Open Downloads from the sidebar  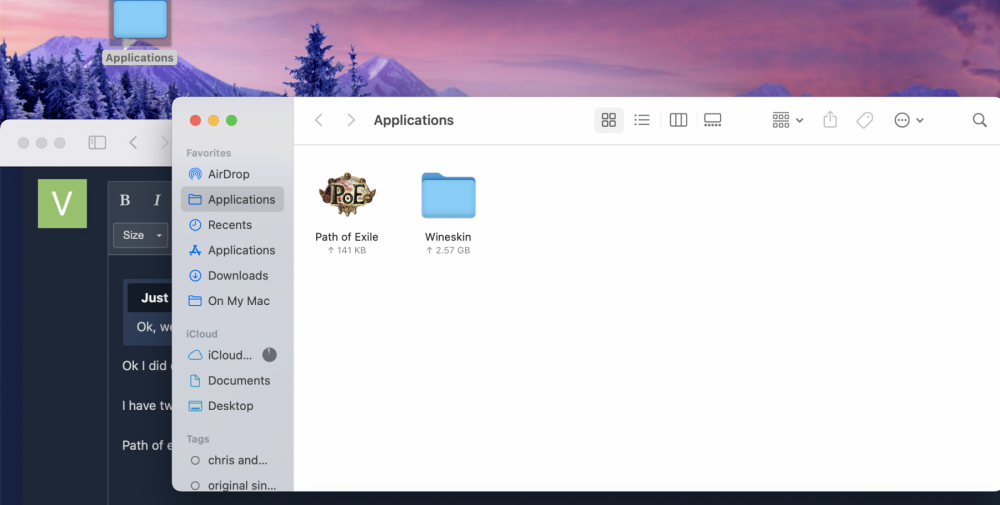pyautogui.click(x=237, y=275)
